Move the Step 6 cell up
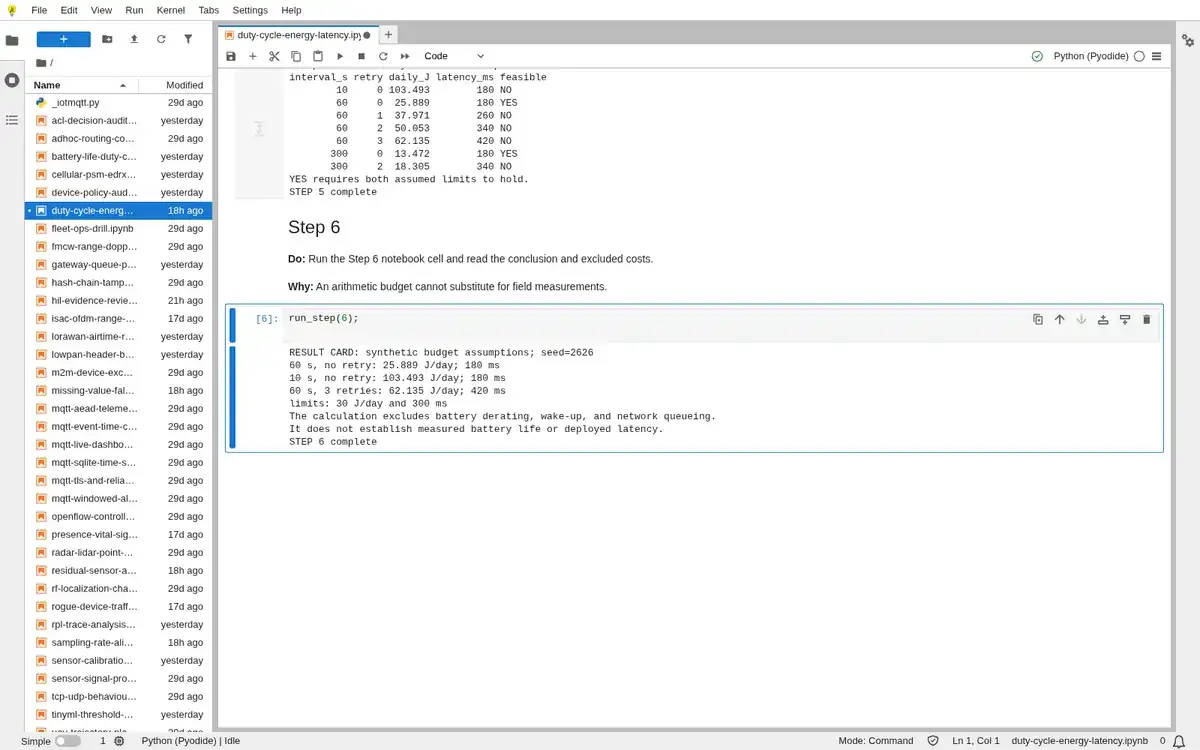The image size is (1200, 750). pyautogui.click(x=1060, y=319)
